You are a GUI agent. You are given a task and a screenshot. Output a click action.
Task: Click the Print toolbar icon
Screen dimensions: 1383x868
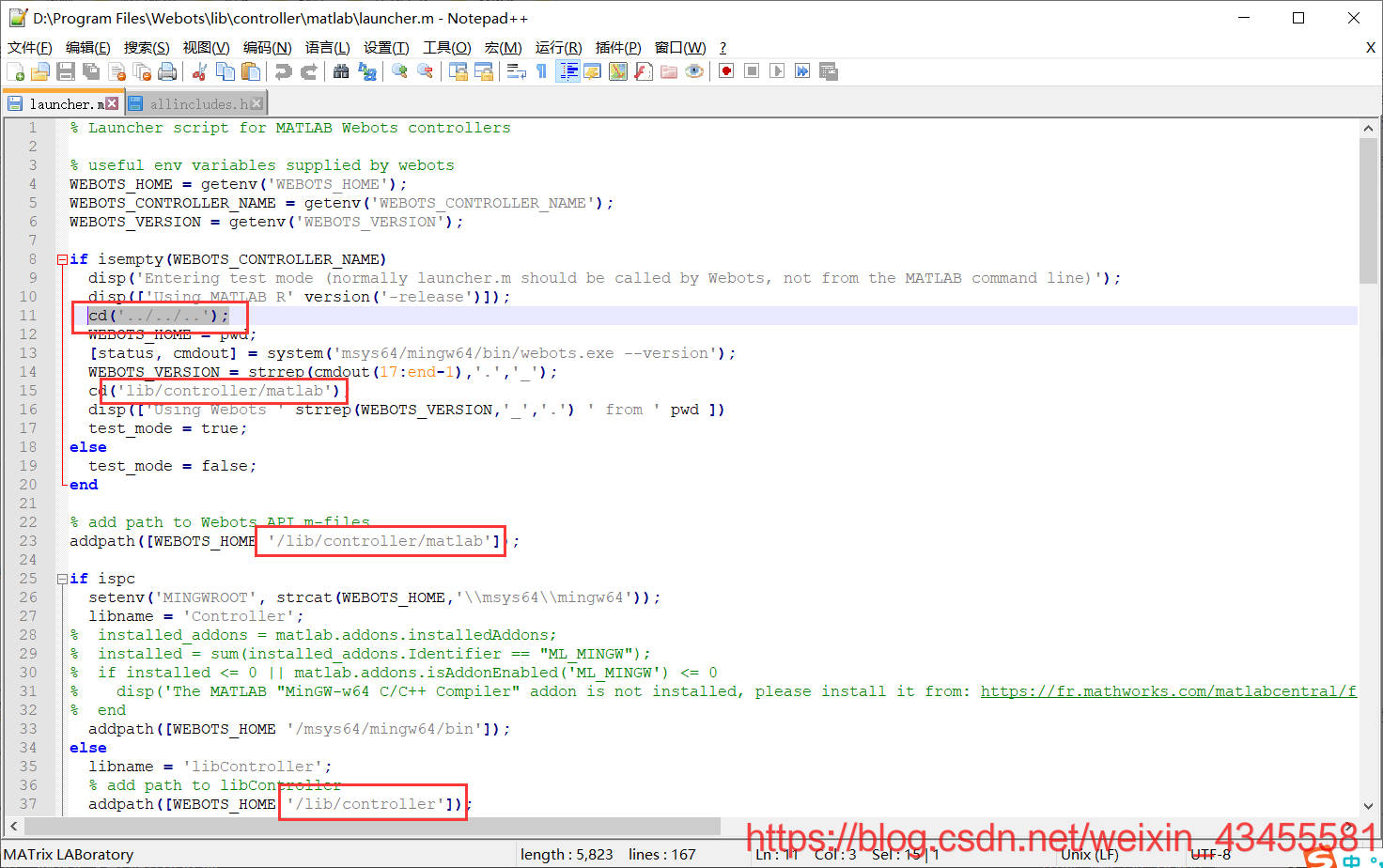[x=167, y=71]
